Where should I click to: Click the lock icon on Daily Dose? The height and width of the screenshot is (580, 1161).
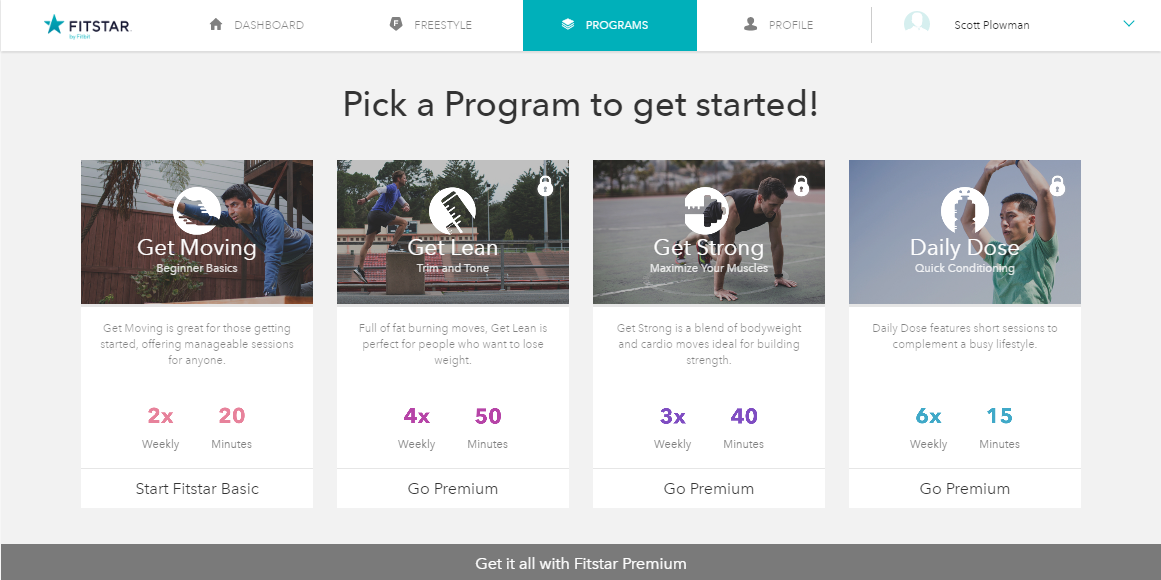click(1057, 185)
